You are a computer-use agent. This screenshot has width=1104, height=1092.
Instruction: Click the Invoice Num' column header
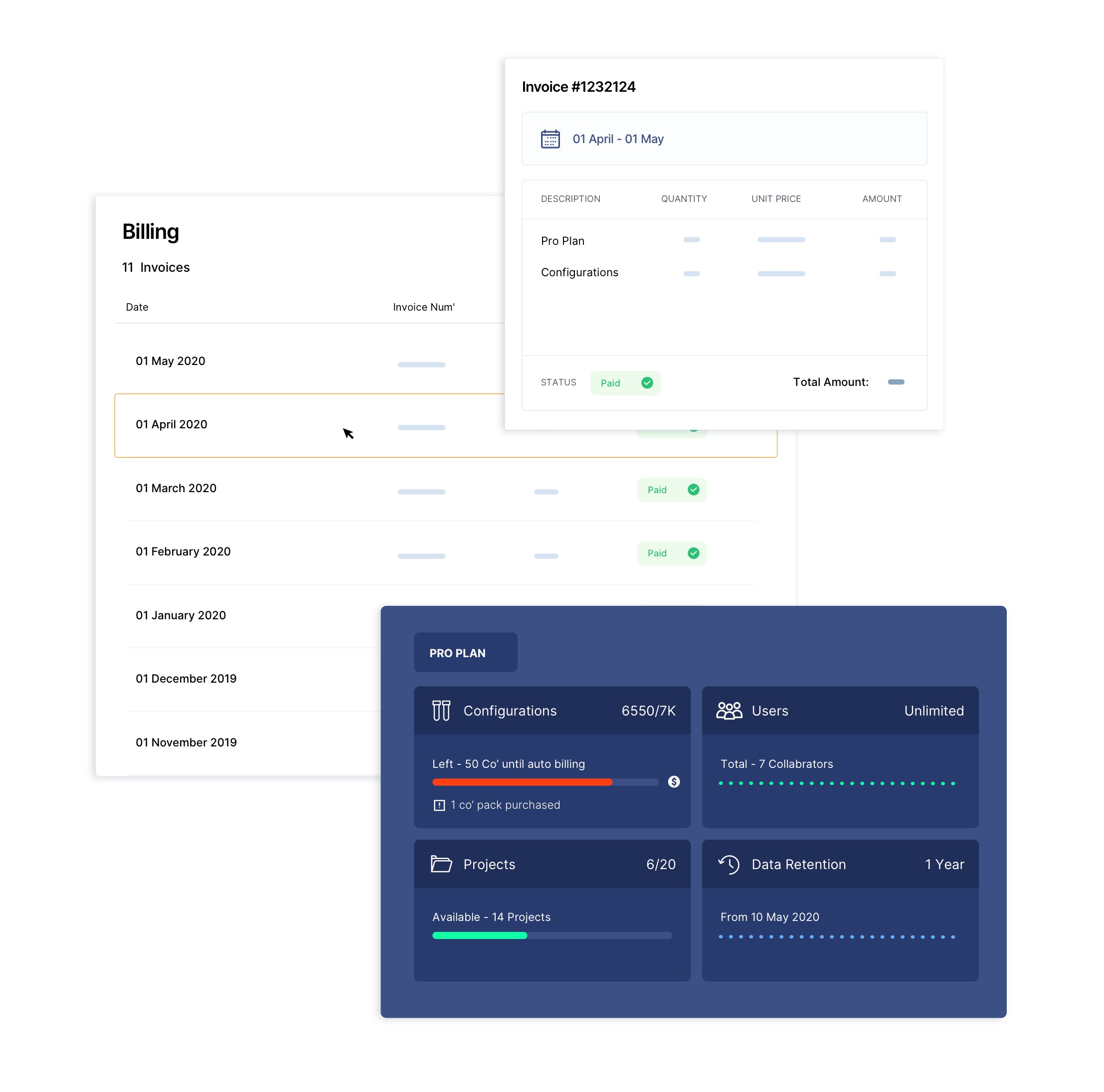coord(424,307)
